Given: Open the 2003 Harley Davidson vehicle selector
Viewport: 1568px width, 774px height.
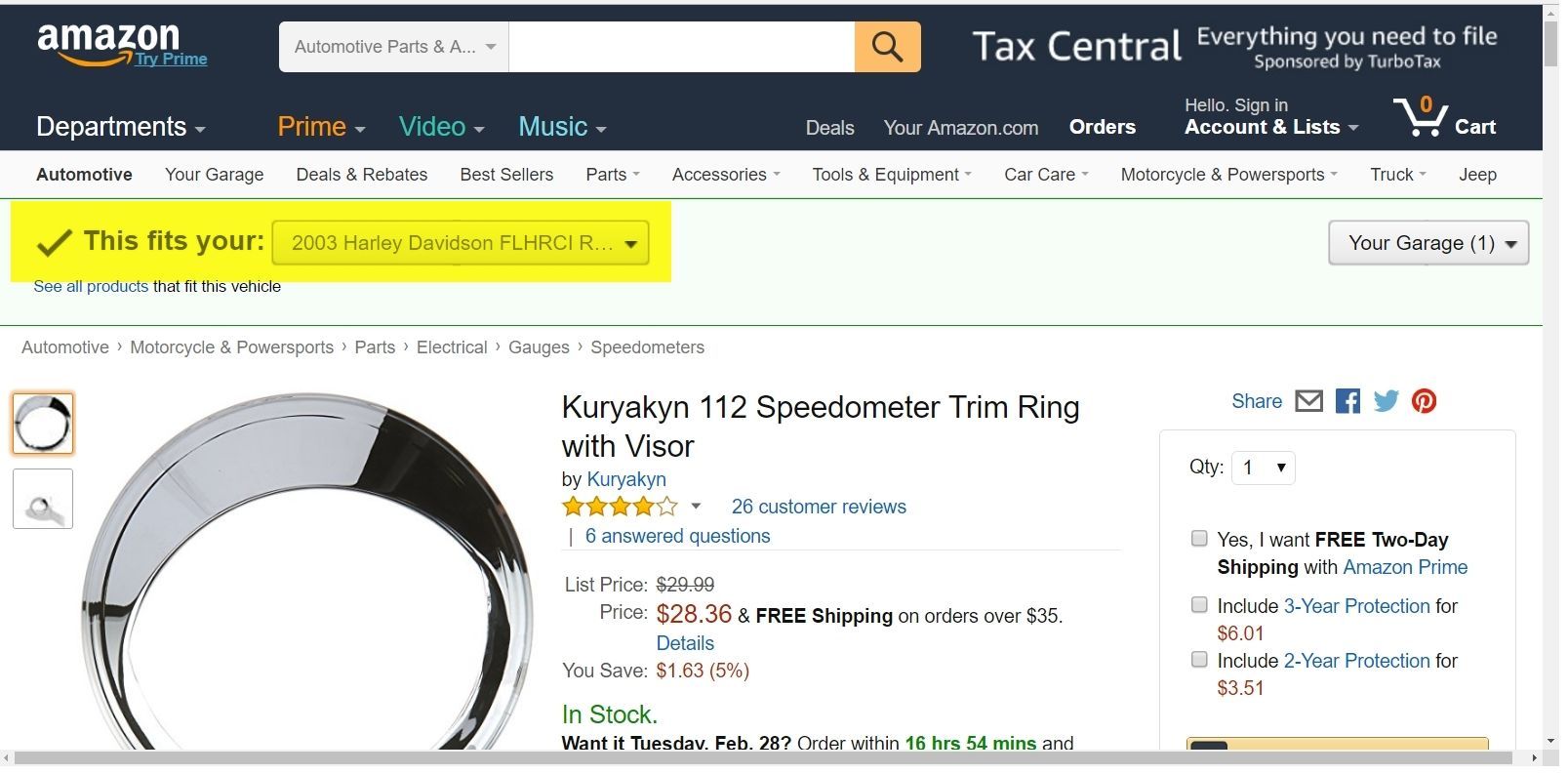Looking at the screenshot, I should [x=460, y=243].
